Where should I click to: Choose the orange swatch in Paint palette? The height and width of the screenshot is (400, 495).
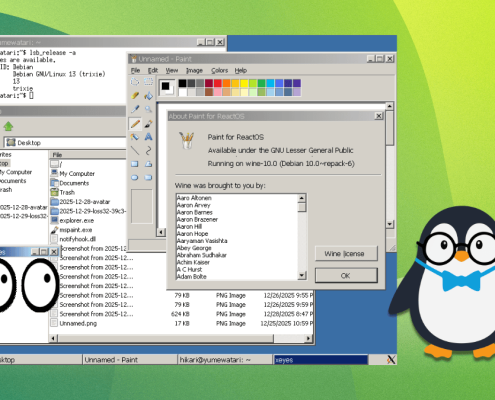tap(226, 83)
